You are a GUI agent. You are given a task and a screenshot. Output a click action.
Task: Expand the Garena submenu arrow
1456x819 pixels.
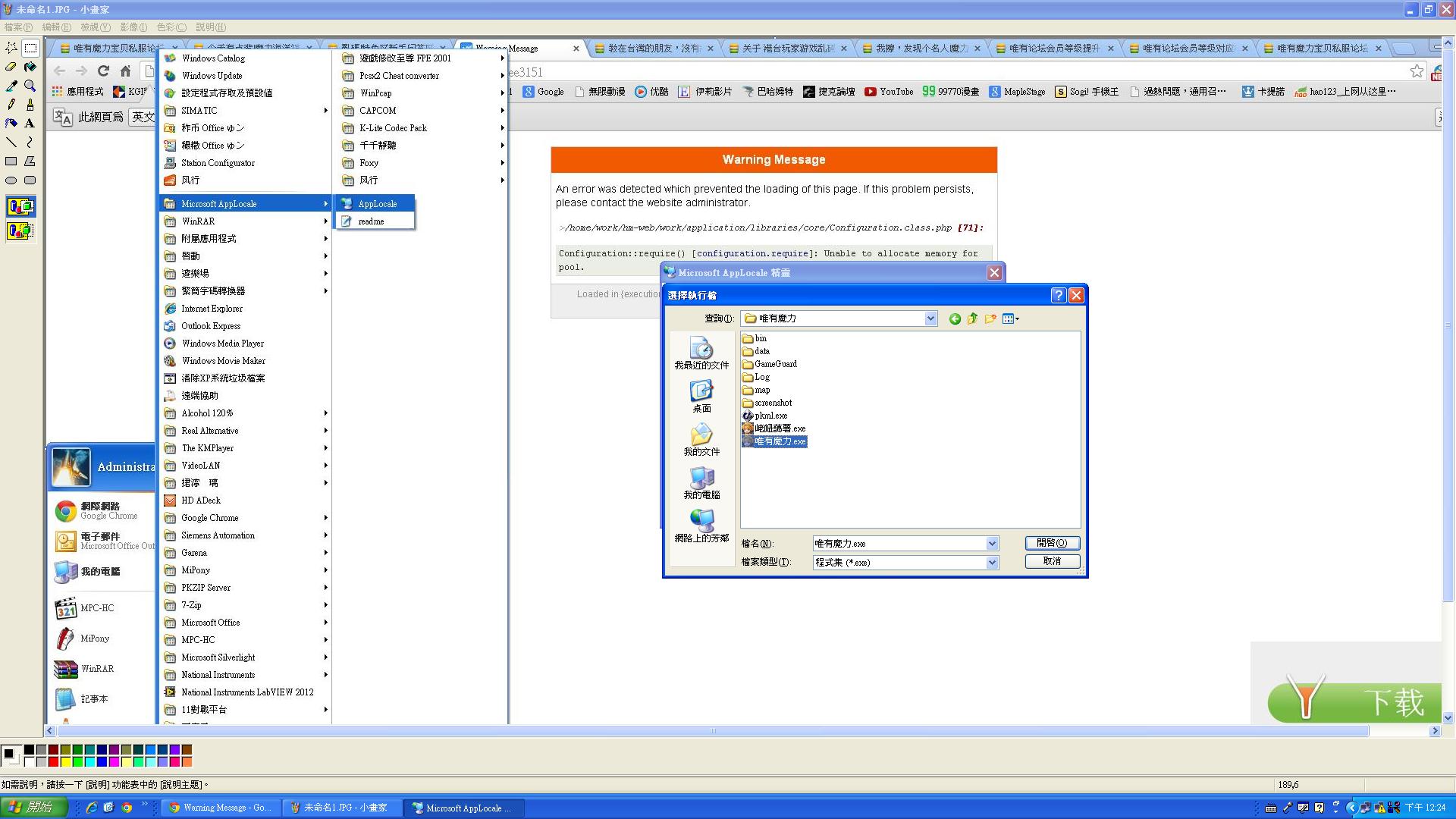pos(325,553)
